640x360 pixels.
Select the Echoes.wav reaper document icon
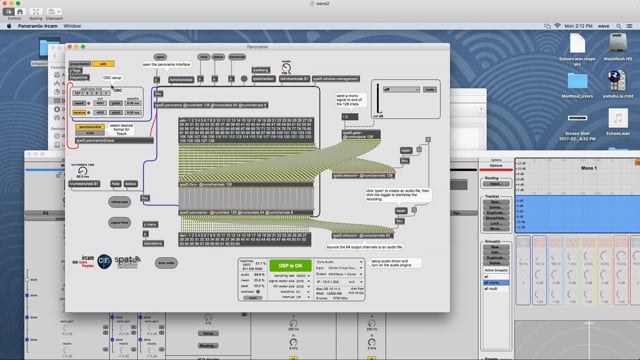point(577,44)
